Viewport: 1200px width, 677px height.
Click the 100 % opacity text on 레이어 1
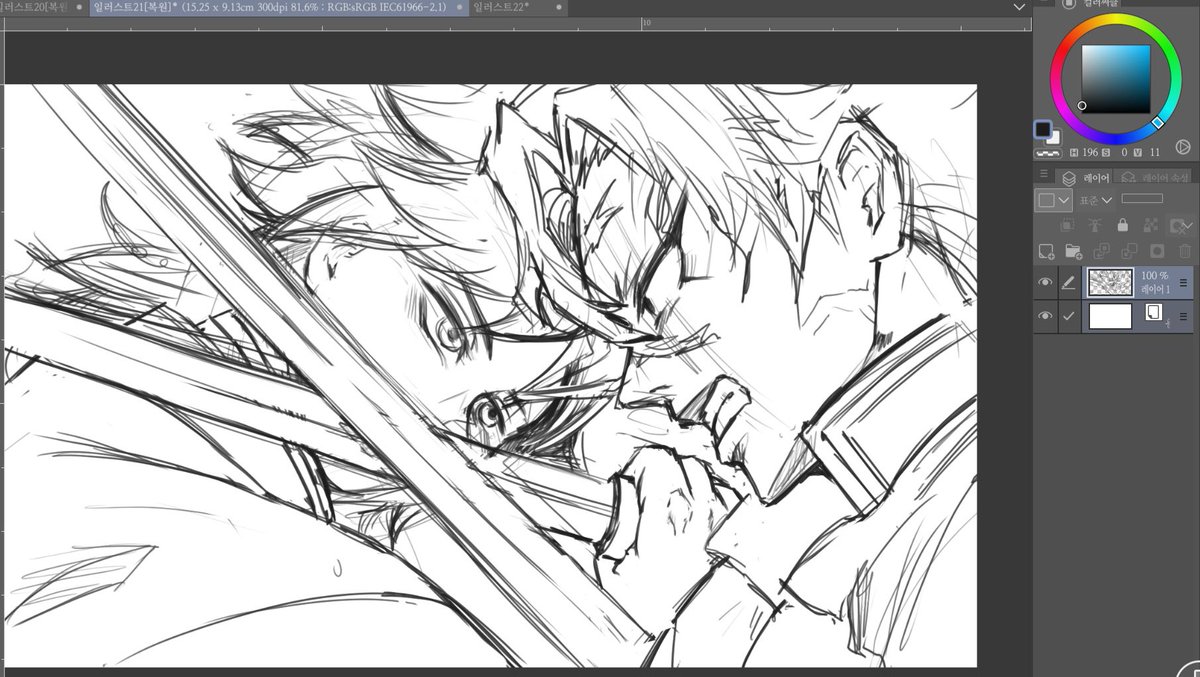1155,275
